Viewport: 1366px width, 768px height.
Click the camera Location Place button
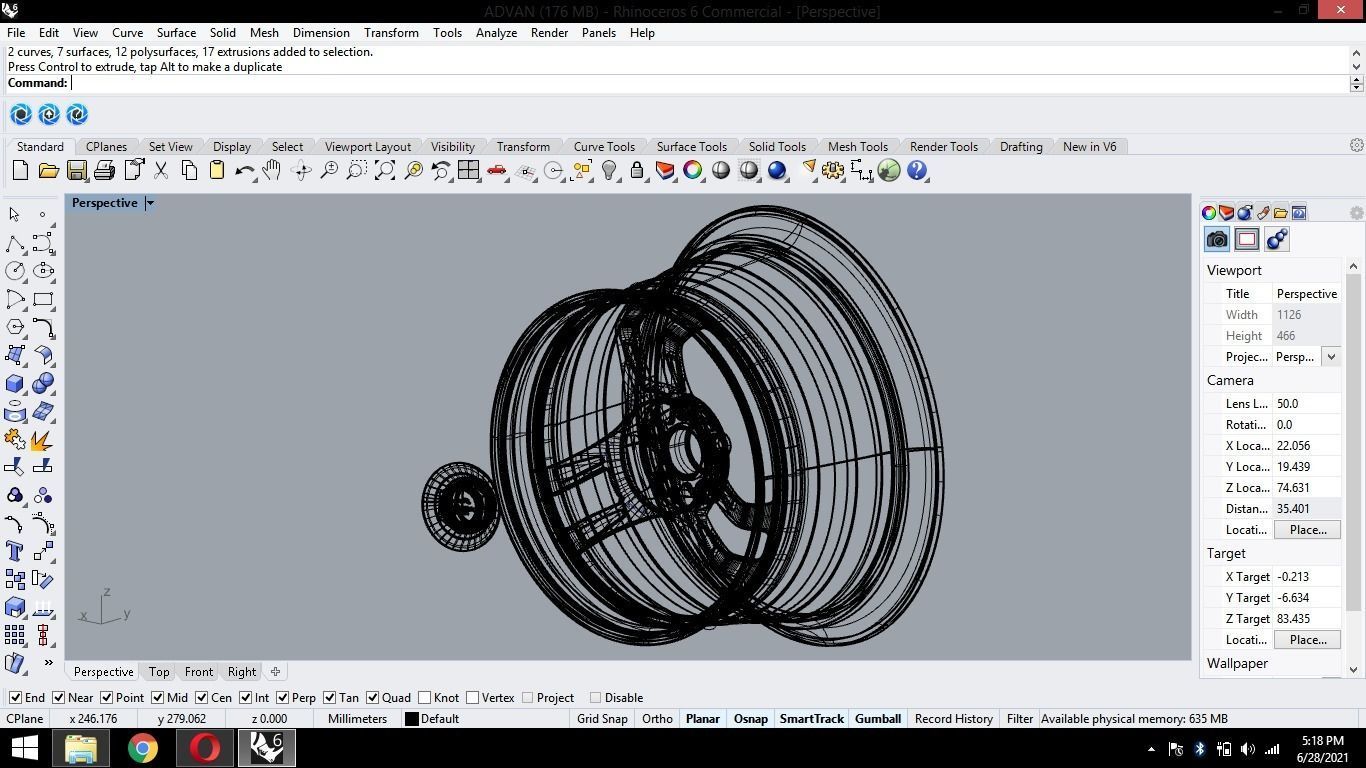1308,530
